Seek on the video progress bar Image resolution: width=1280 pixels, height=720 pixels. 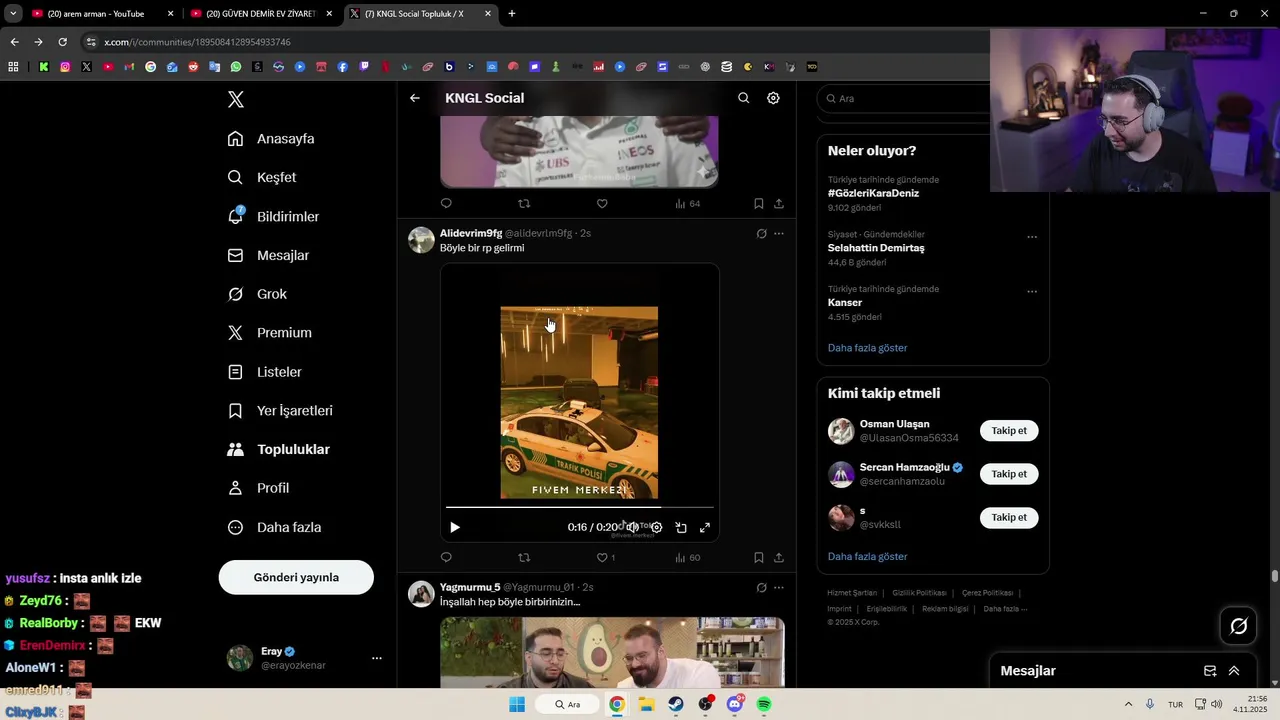coord(580,507)
